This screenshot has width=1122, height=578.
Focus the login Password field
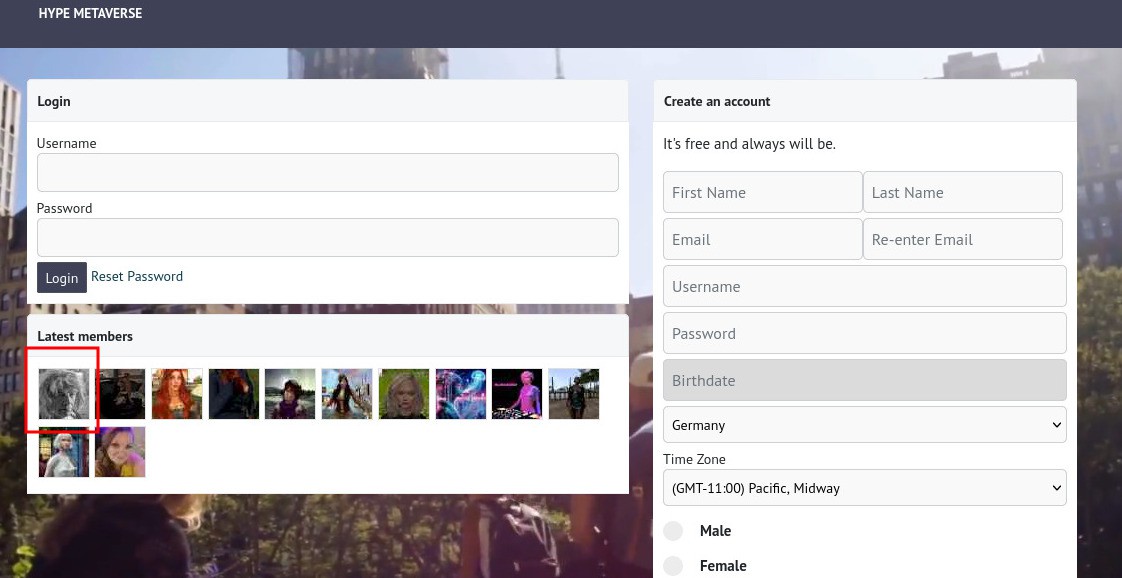[327, 237]
